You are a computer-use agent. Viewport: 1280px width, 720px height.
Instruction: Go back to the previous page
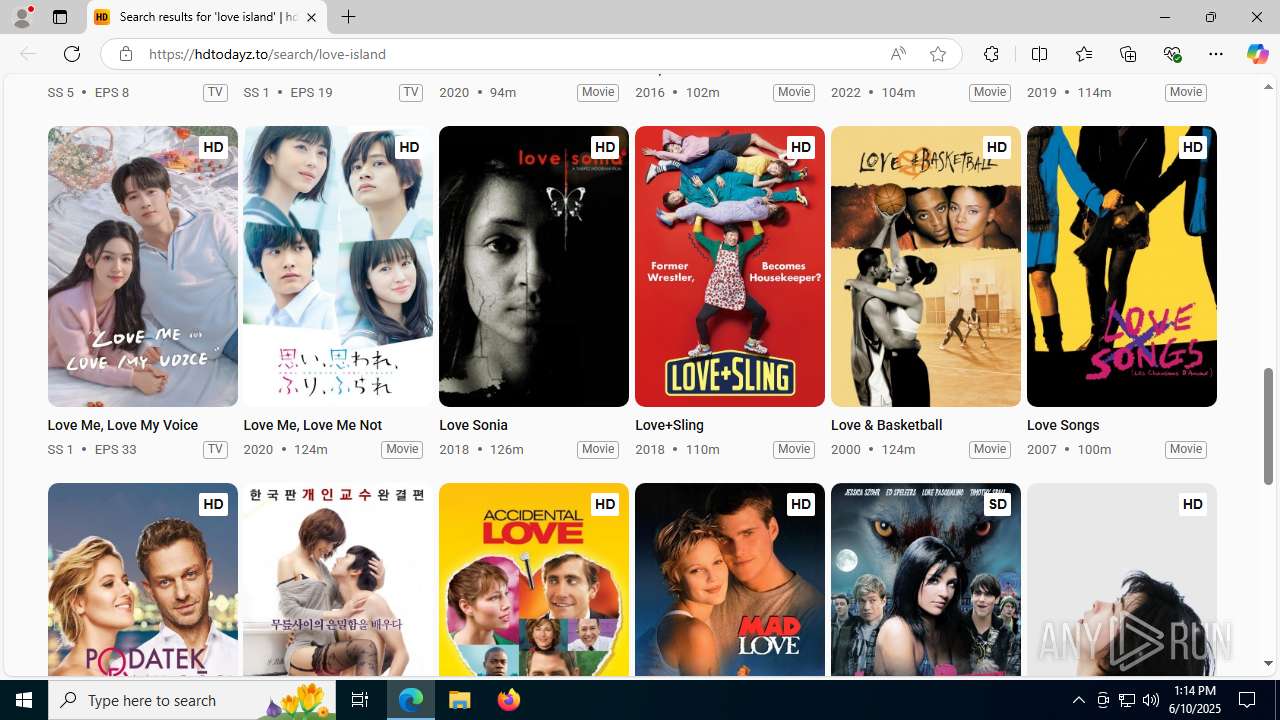(28, 54)
